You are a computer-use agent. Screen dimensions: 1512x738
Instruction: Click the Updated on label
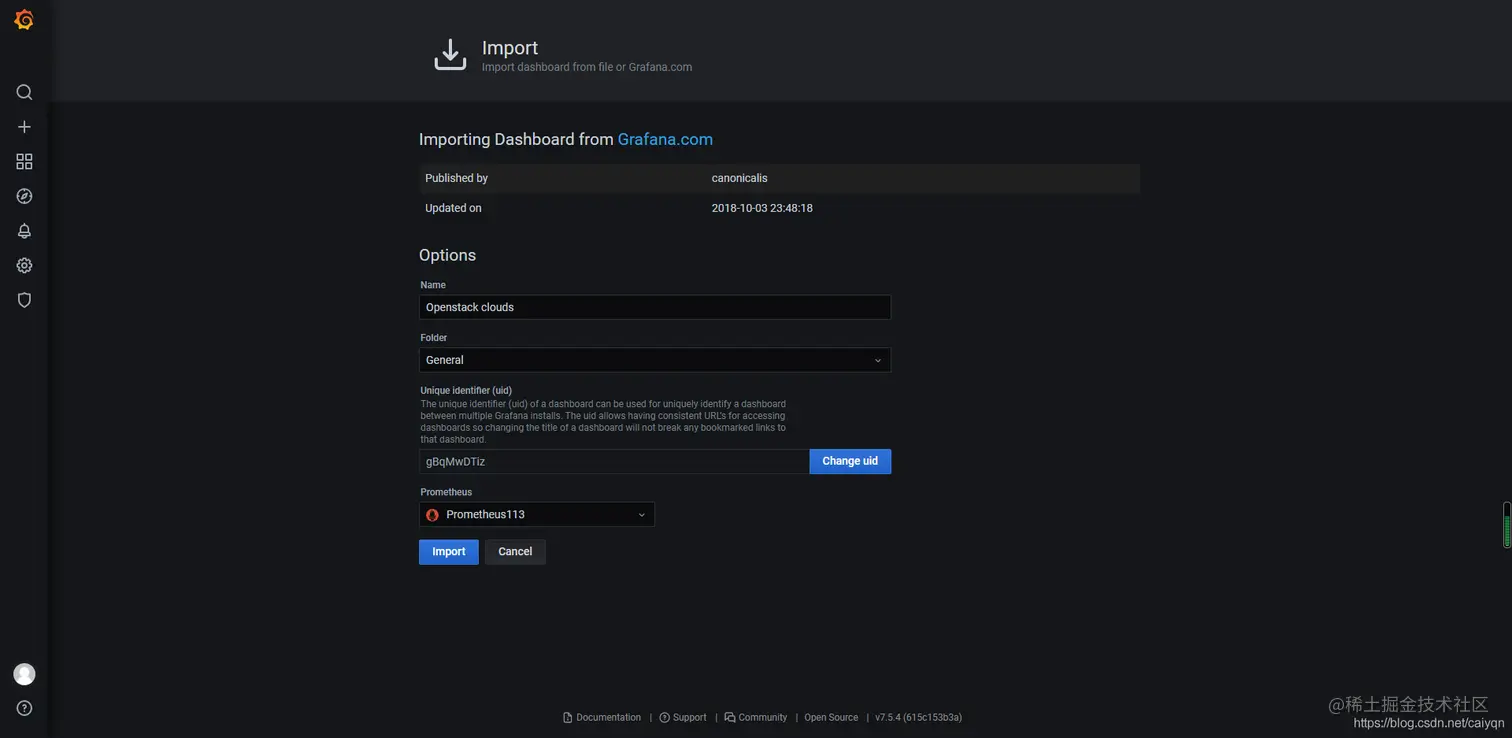pyautogui.click(x=453, y=208)
